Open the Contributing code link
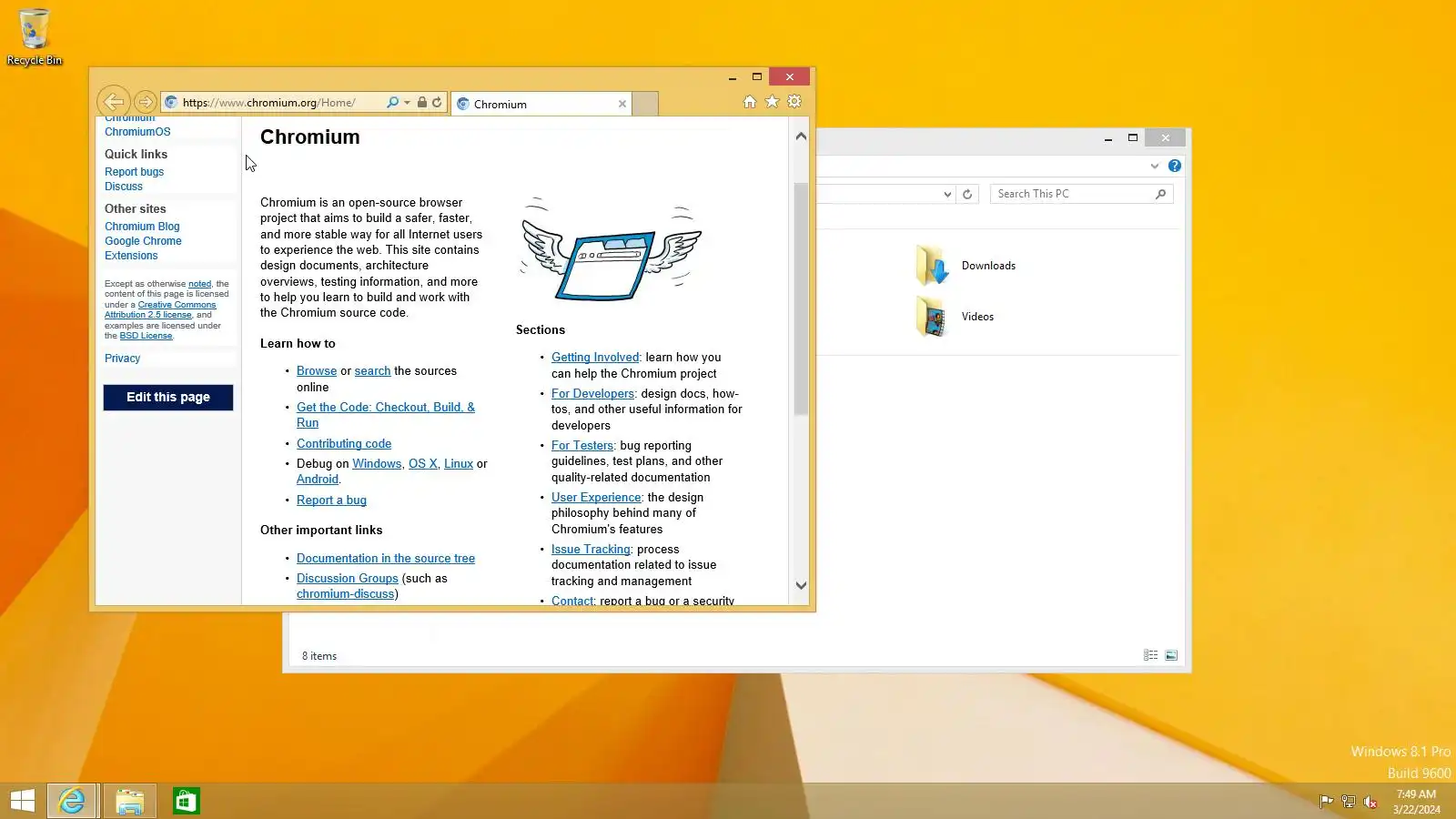The height and width of the screenshot is (819, 1456). pyautogui.click(x=344, y=444)
